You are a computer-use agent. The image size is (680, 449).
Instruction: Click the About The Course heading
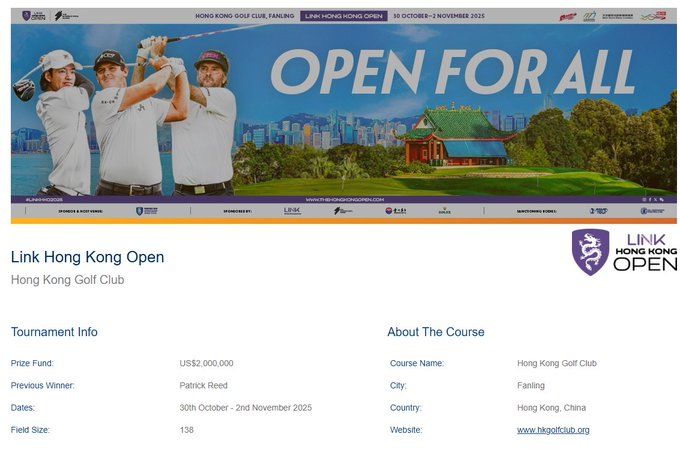click(436, 332)
